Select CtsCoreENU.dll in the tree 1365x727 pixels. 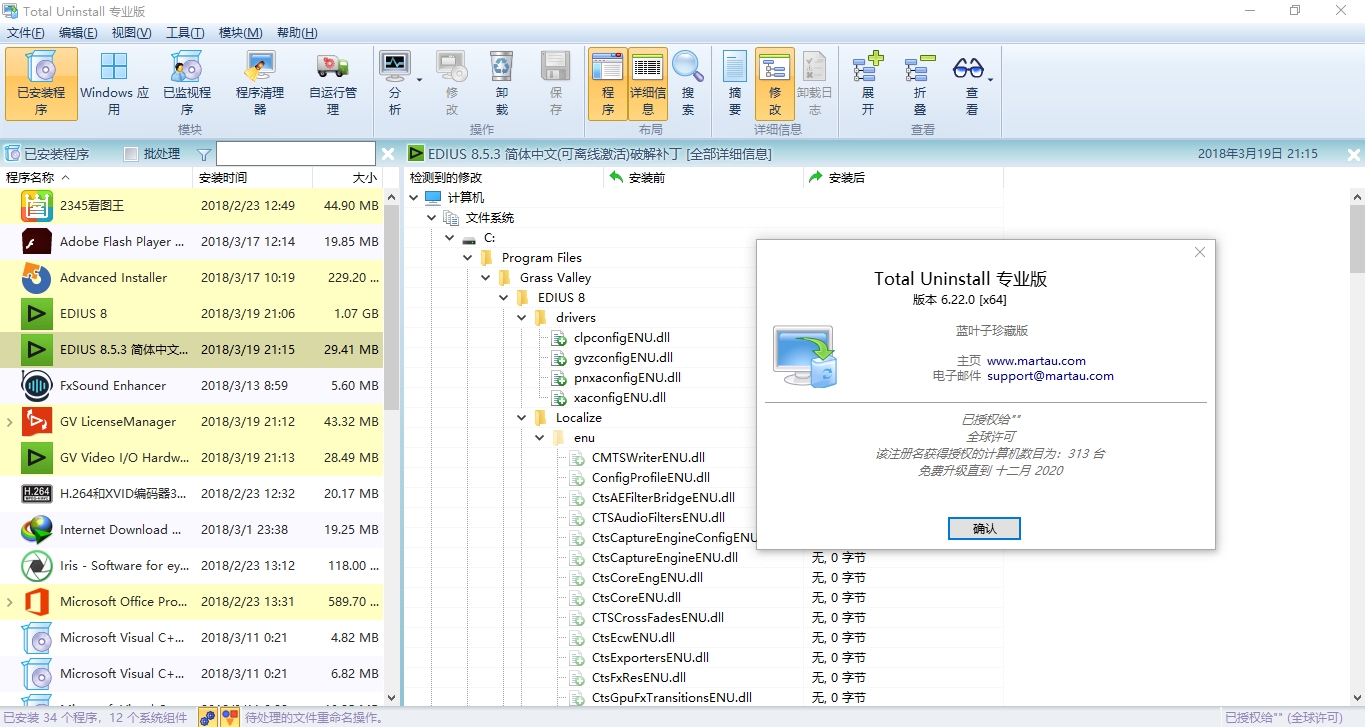coord(636,598)
